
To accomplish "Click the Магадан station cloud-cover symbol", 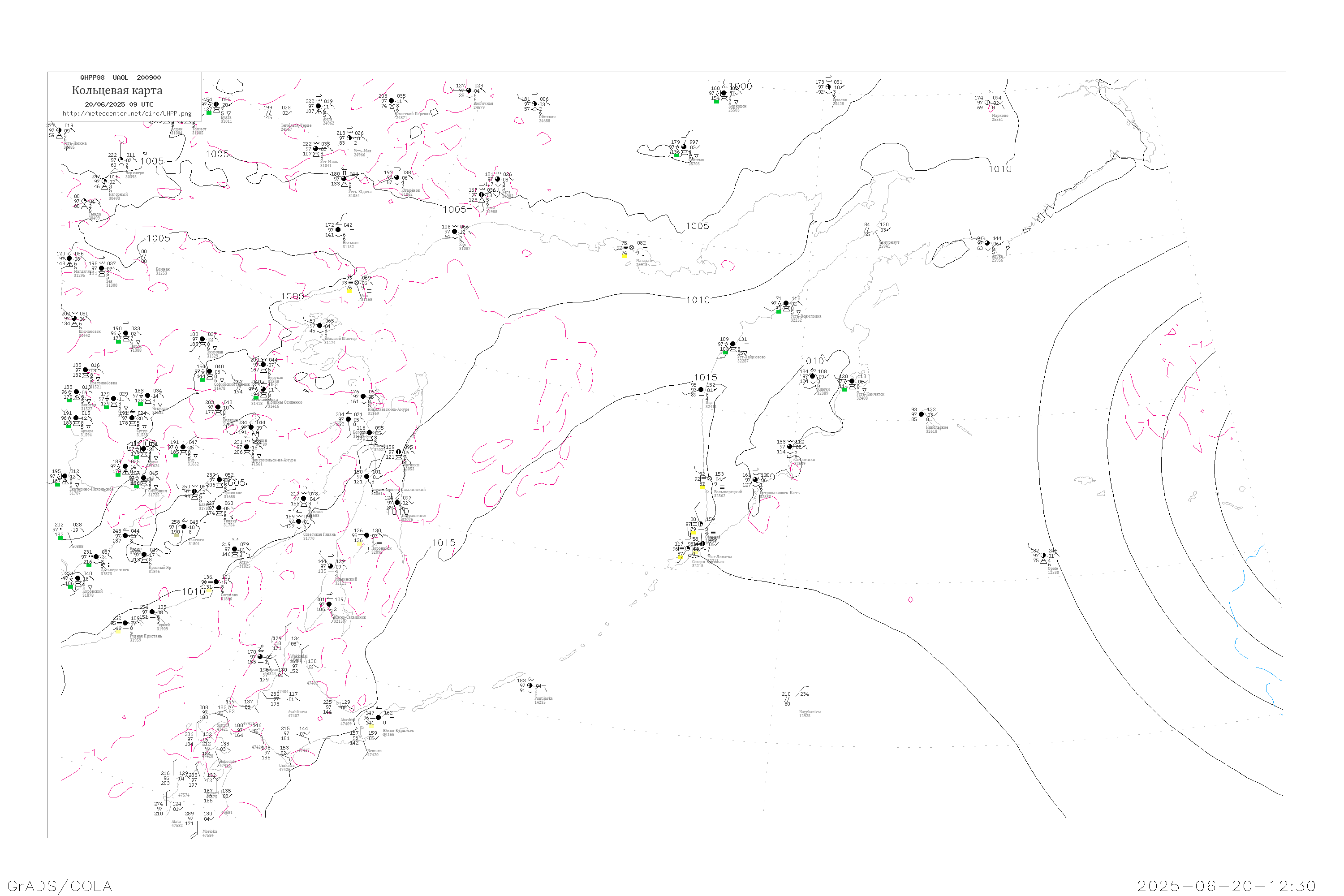I will (631, 248).
